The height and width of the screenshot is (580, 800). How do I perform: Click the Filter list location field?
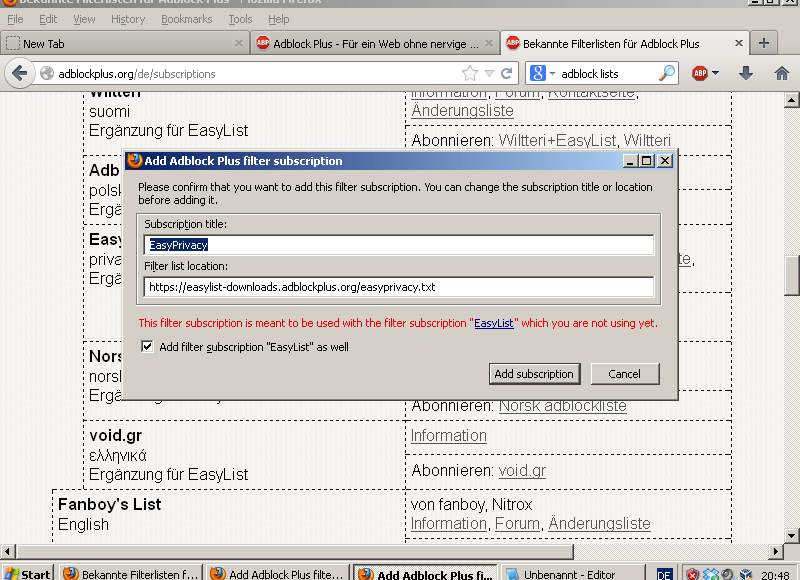399,287
